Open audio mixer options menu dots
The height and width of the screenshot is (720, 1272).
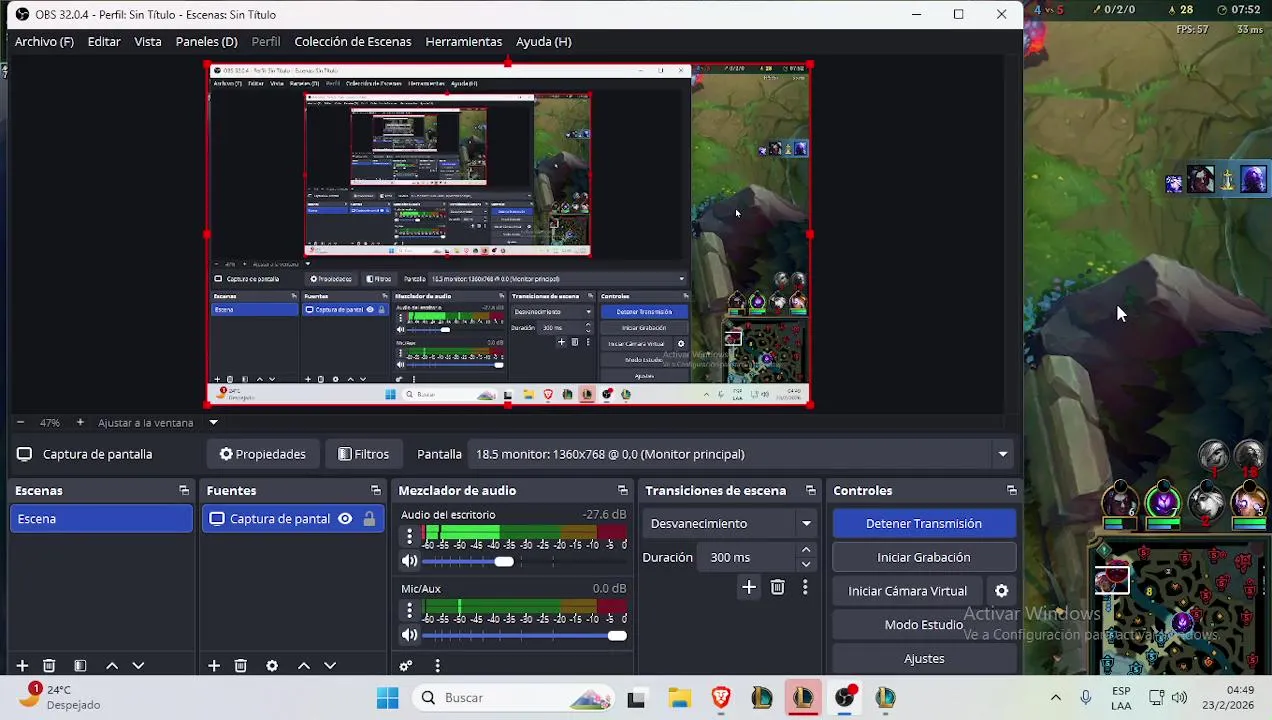point(437,666)
